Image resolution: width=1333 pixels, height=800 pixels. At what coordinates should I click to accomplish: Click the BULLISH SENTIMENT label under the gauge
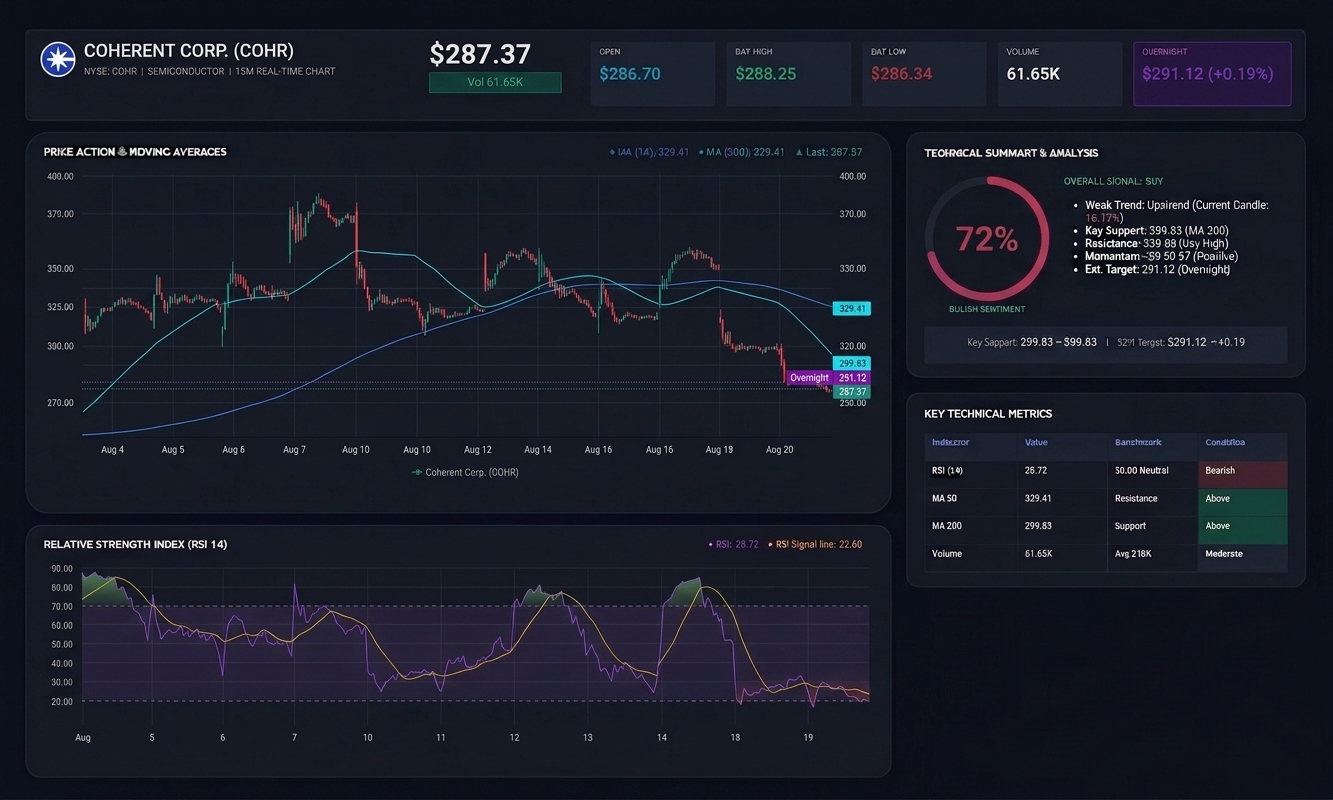pos(987,310)
